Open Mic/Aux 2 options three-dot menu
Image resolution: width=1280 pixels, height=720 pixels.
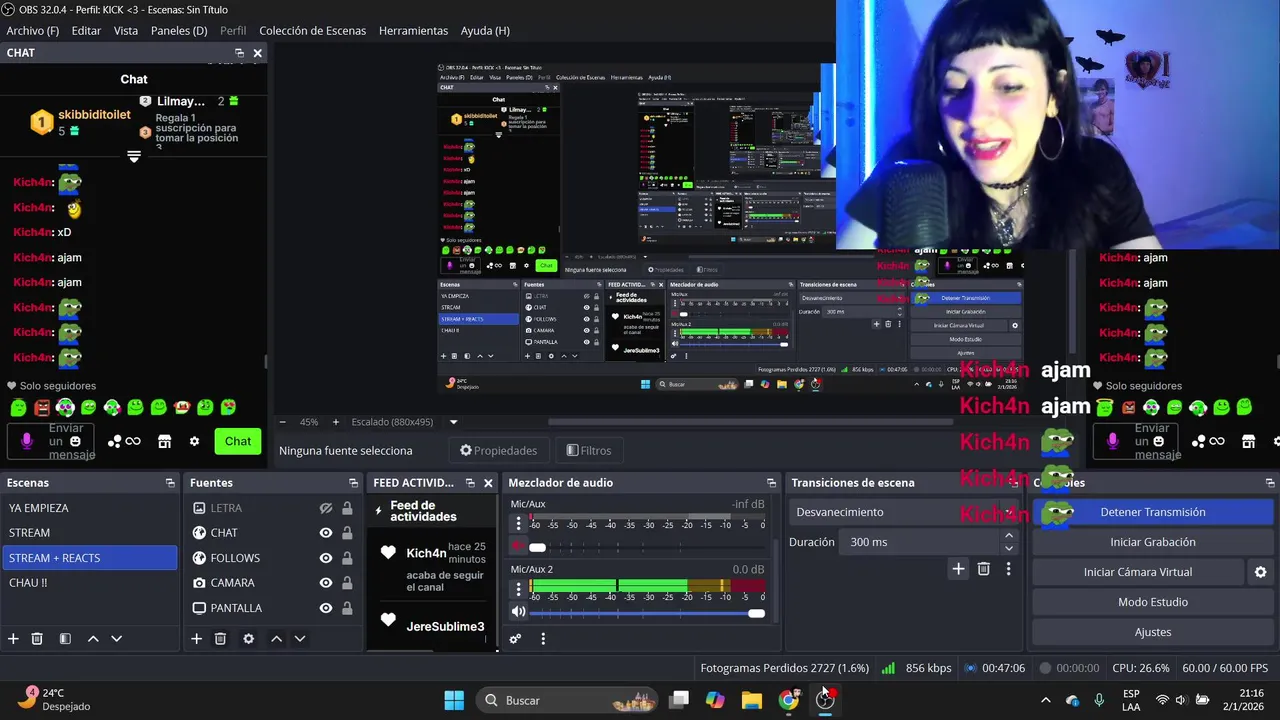pos(518,589)
